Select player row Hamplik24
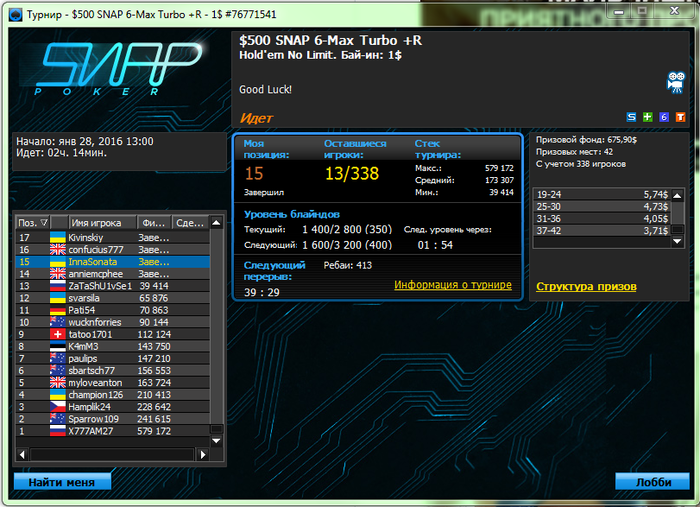Image resolution: width=700 pixels, height=507 pixels. [x=113, y=407]
